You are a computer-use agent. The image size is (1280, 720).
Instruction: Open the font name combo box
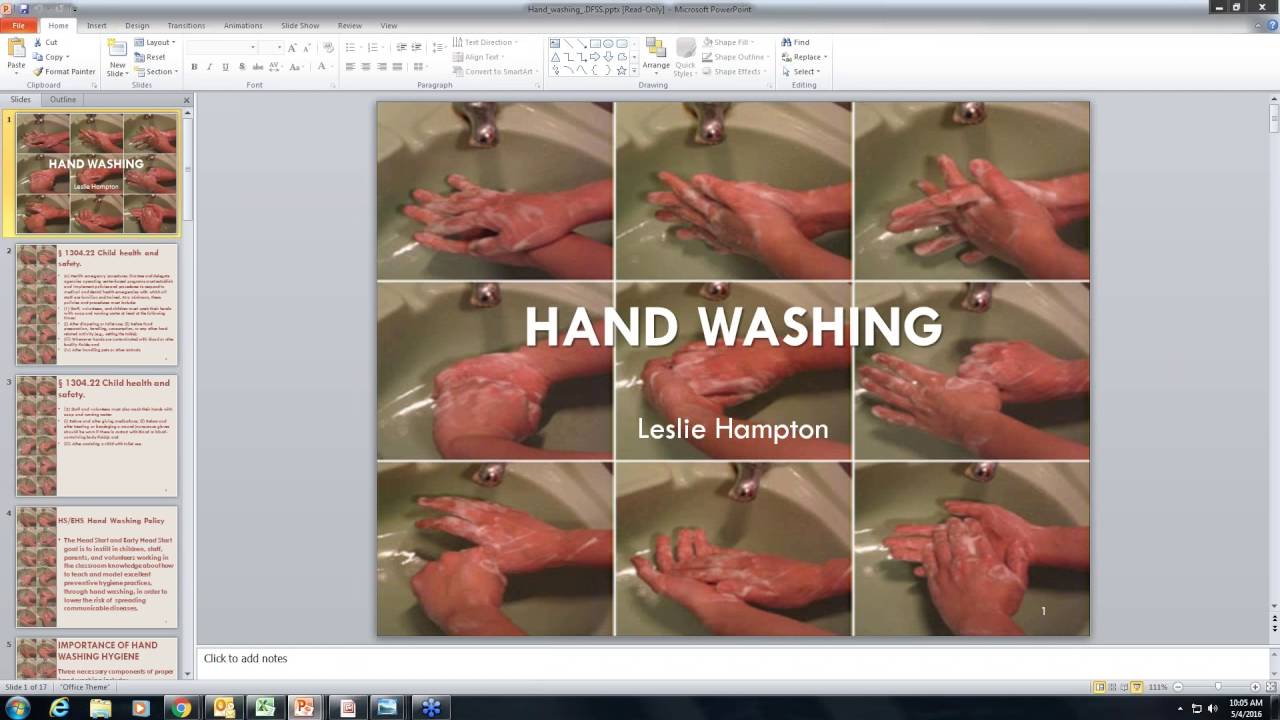(x=221, y=47)
